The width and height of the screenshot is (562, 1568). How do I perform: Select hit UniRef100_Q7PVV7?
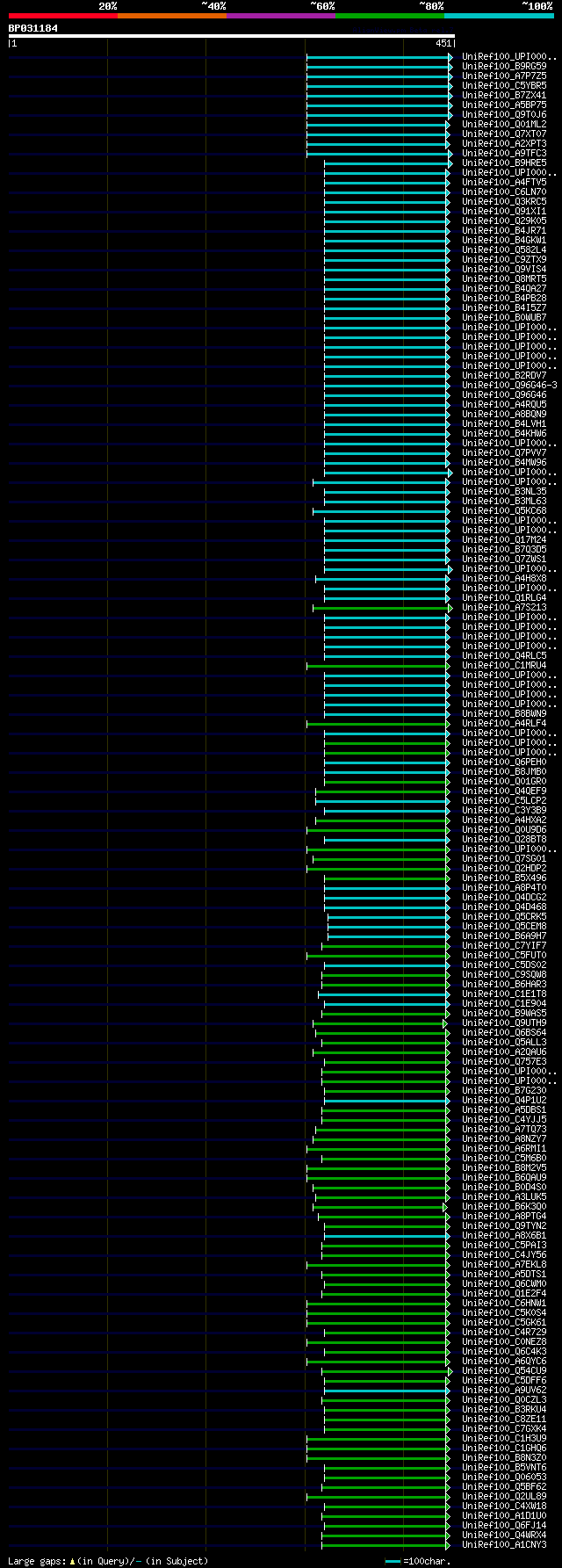pos(504,452)
